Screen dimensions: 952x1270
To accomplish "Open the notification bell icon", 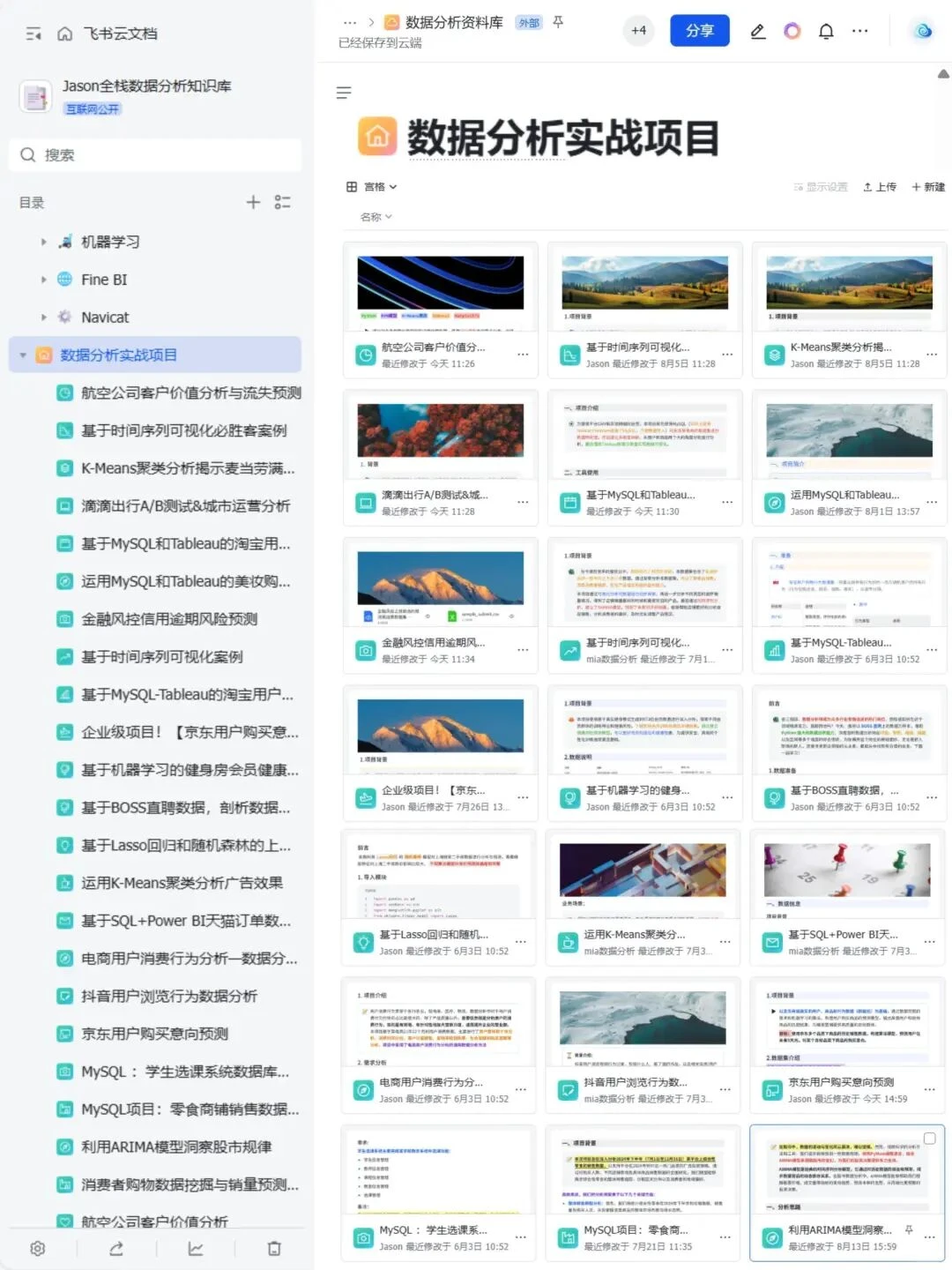I will tap(825, 30).
